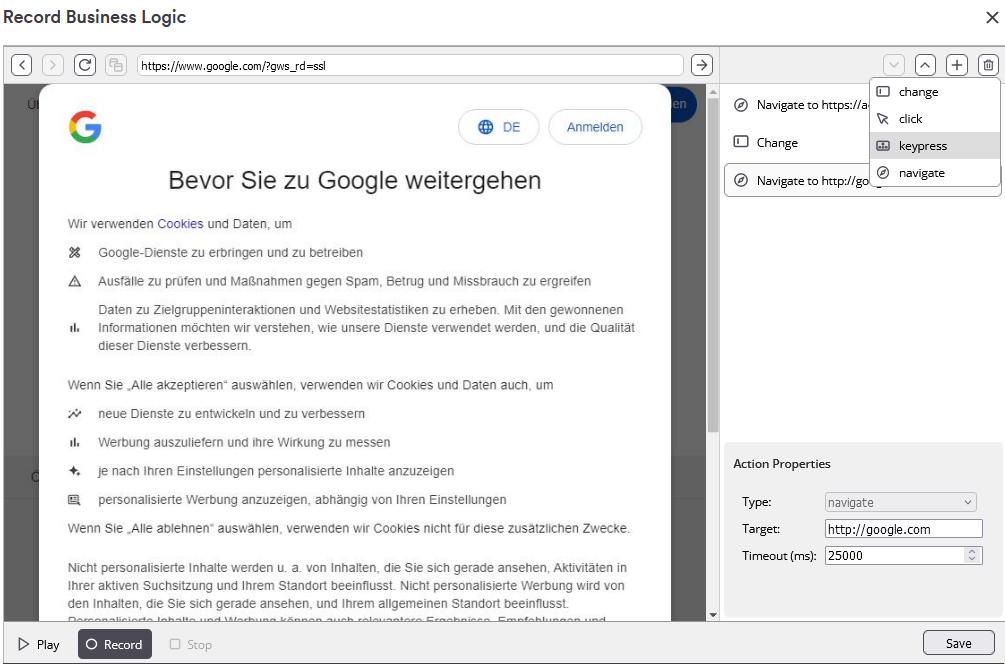Image resolution: width=1005 pixels, height=664 pixels.
Task: Move the selected action down
Action: tap(893, 65)
